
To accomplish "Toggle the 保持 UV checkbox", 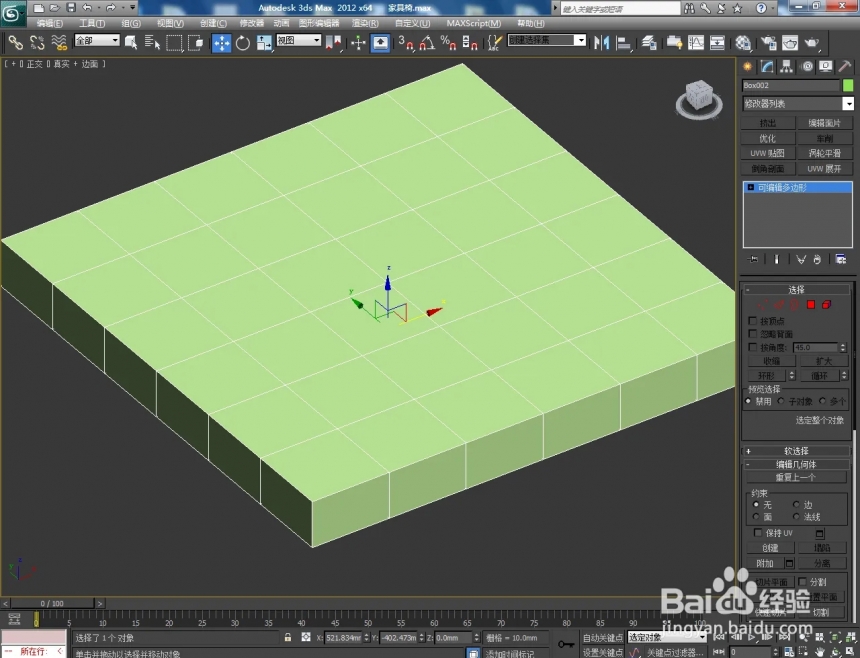I will 758,532.
